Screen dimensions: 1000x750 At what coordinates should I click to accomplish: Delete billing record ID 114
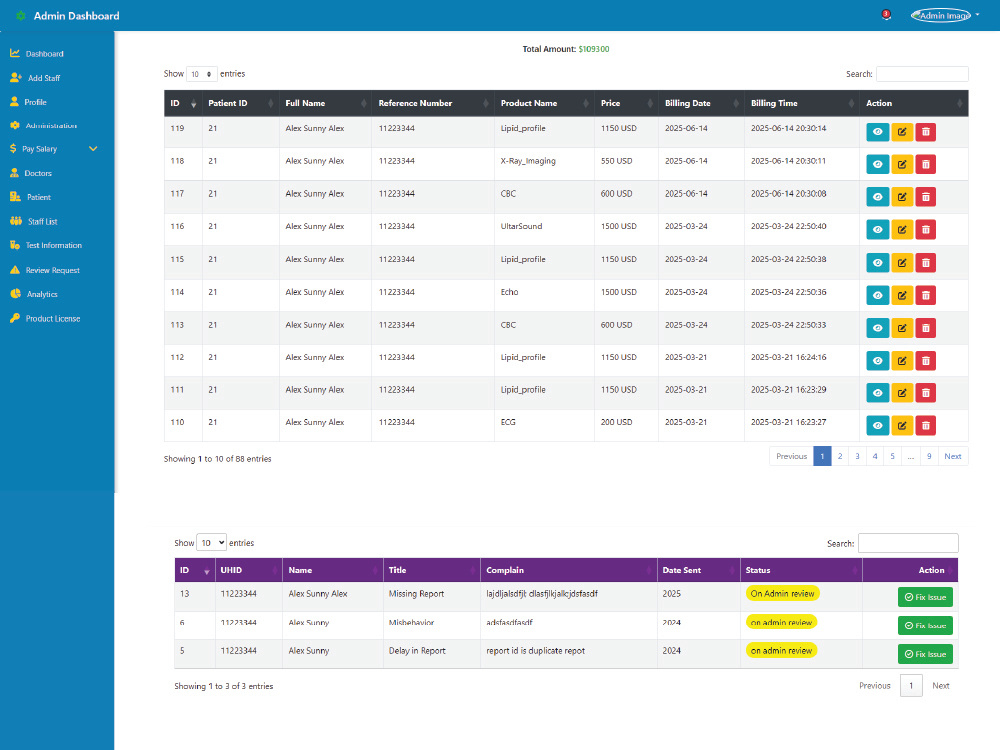pyautogui.click(x=925, y=295)
